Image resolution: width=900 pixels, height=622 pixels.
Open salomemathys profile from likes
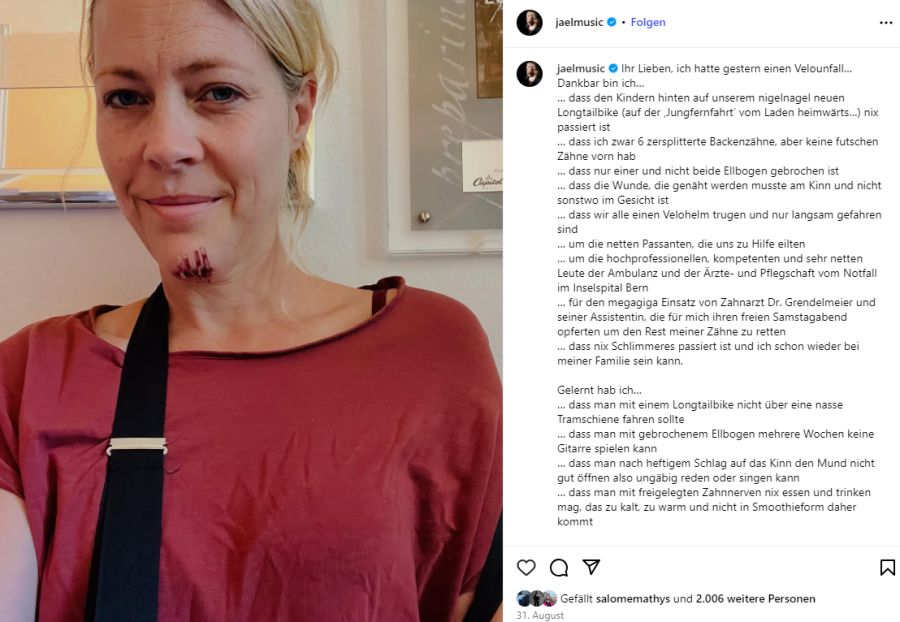tap(633, 598)
